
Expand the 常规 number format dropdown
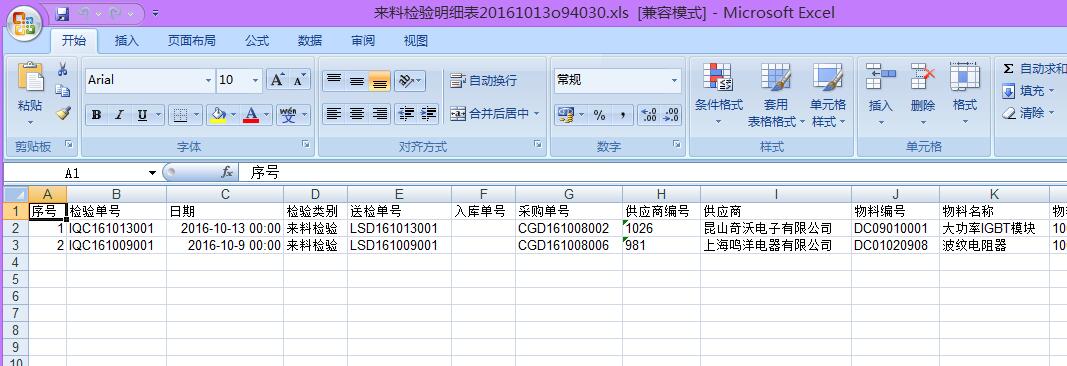pyautogui.click(x=674, y=80)
